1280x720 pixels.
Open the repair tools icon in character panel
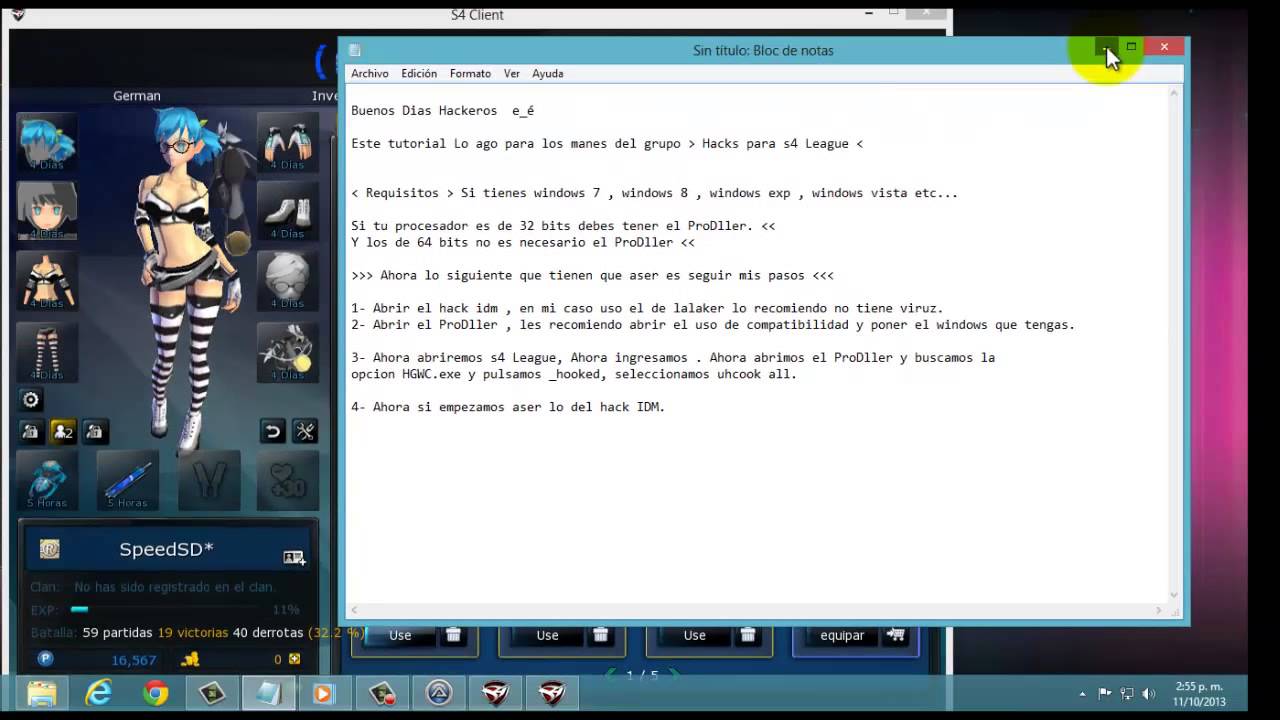tap(305, 431)
